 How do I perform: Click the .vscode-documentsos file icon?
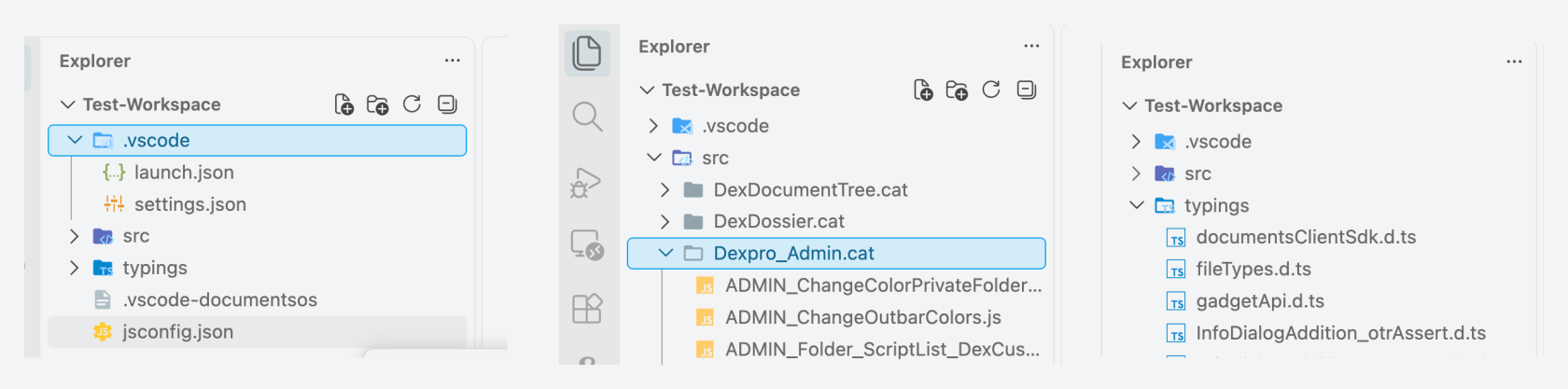pyautogui.click(x=103, y=300)
